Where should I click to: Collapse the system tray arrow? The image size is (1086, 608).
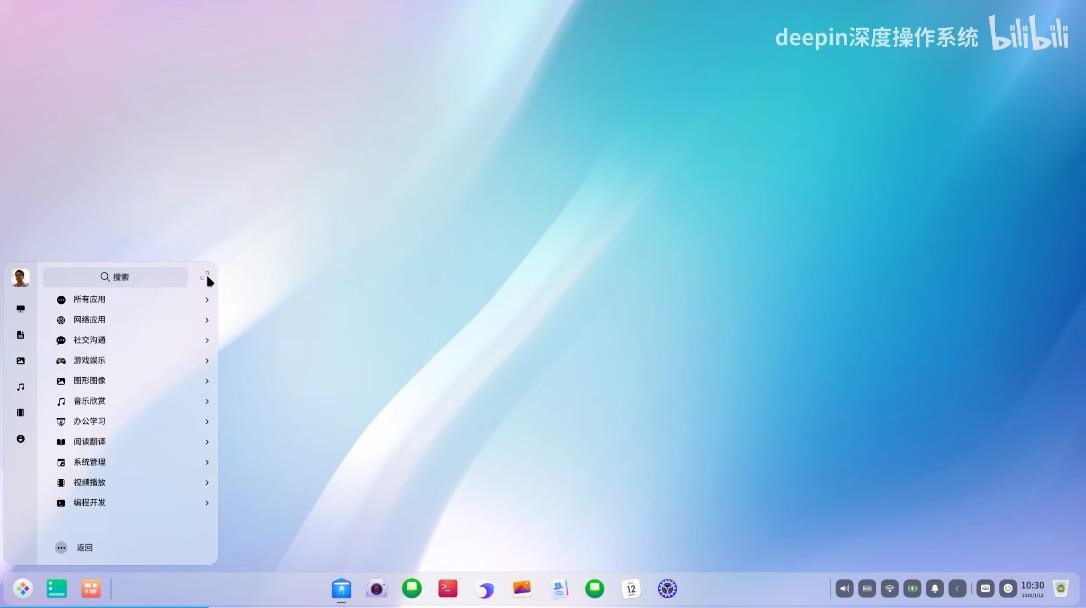(958, 589)
